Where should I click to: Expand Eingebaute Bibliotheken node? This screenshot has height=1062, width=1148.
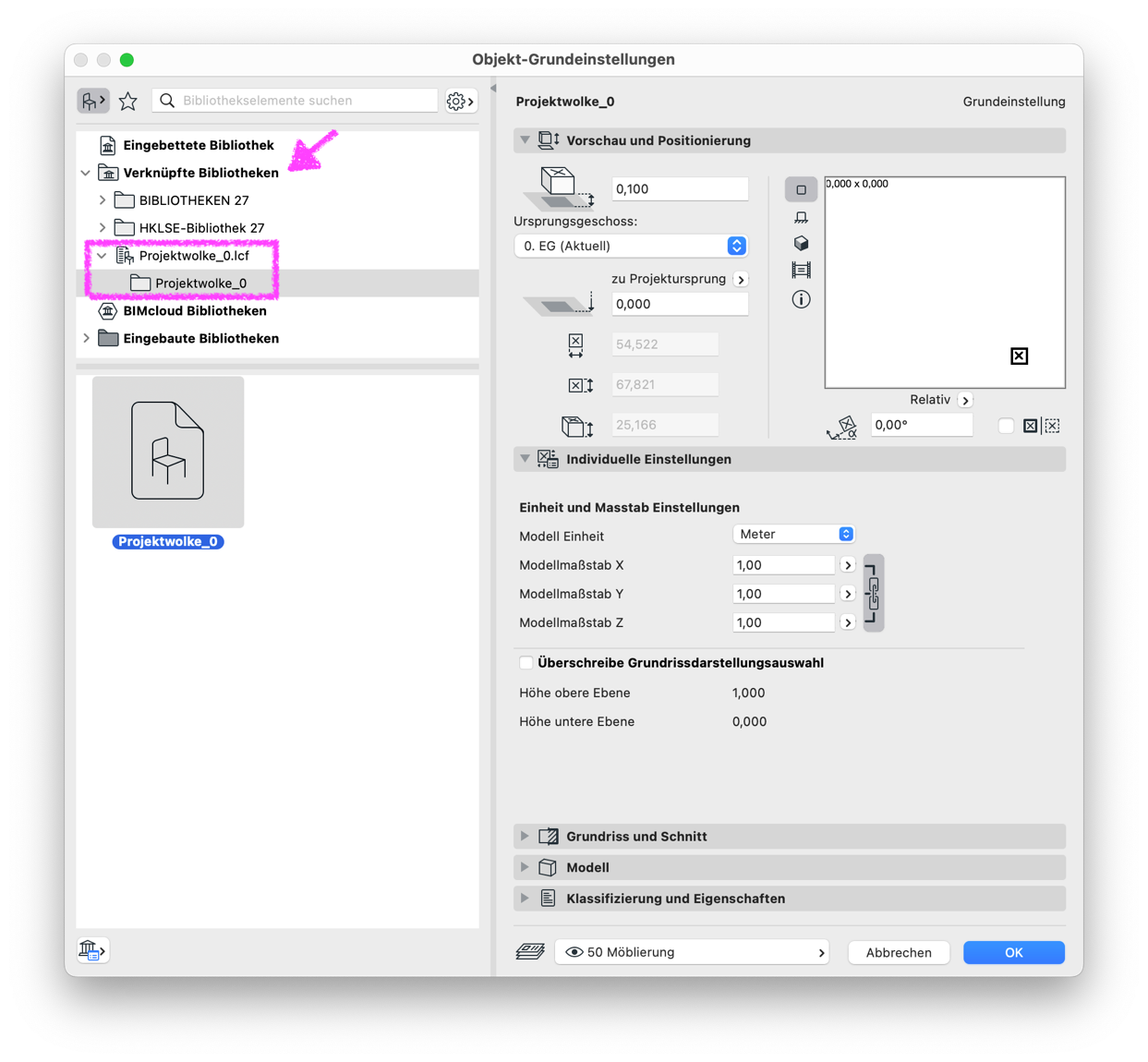(x=86, y=339)
